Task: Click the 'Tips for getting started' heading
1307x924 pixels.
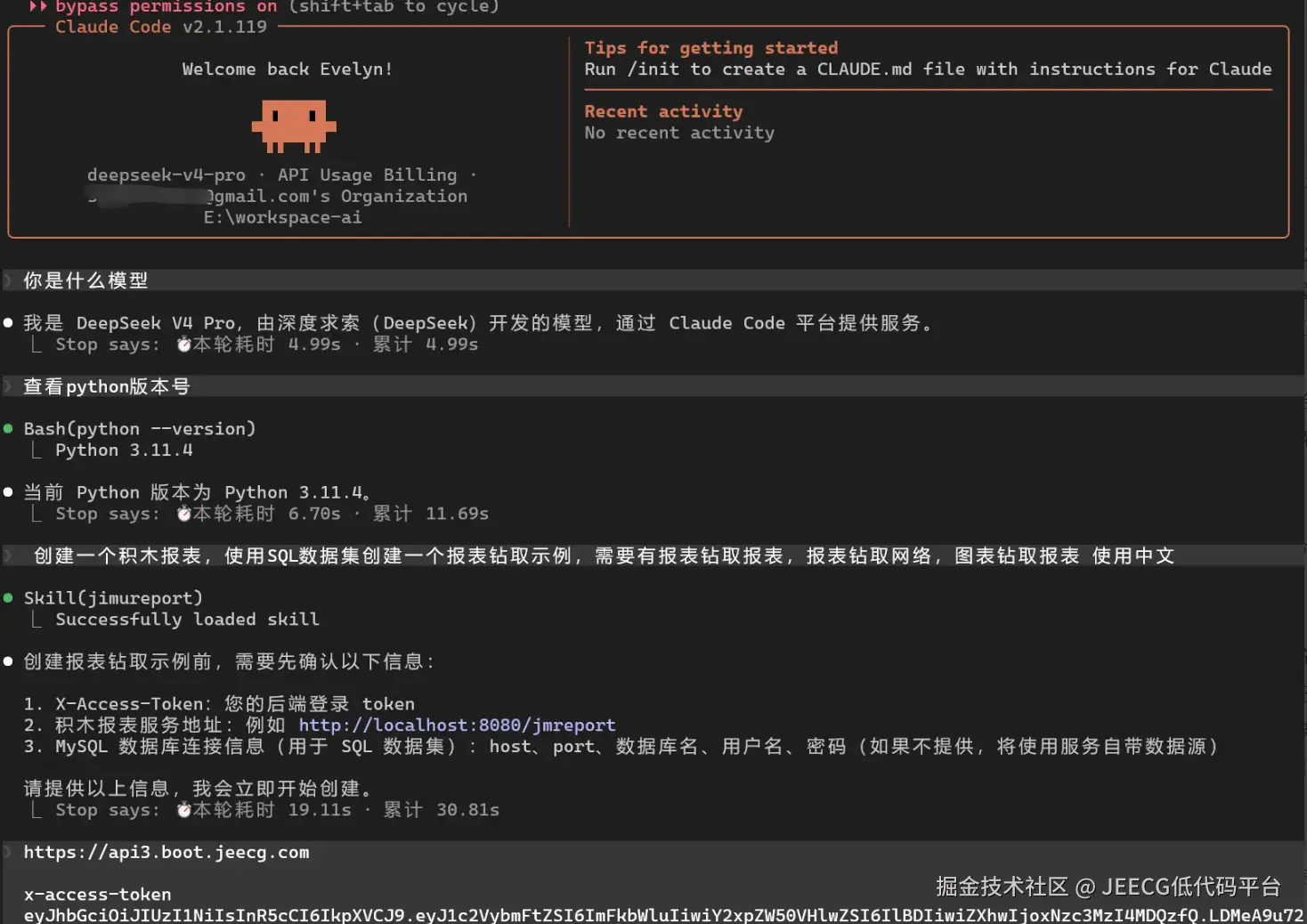Action: click(x=711, y=48)
